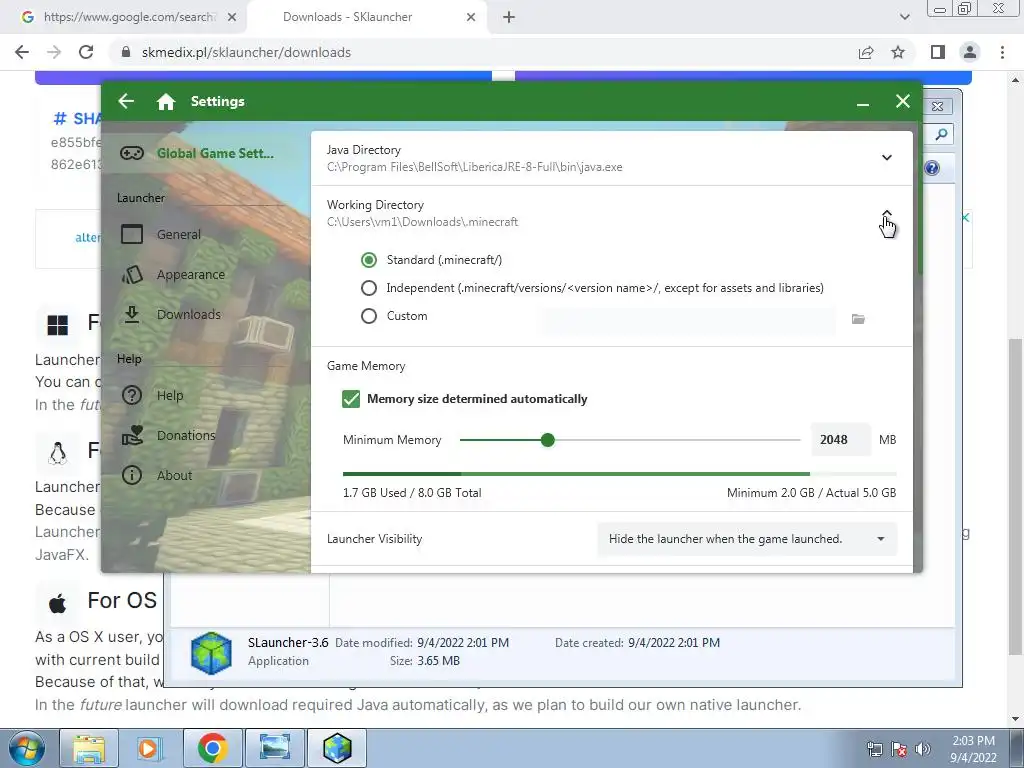Uncheck Memory size determined automatically

351,399
